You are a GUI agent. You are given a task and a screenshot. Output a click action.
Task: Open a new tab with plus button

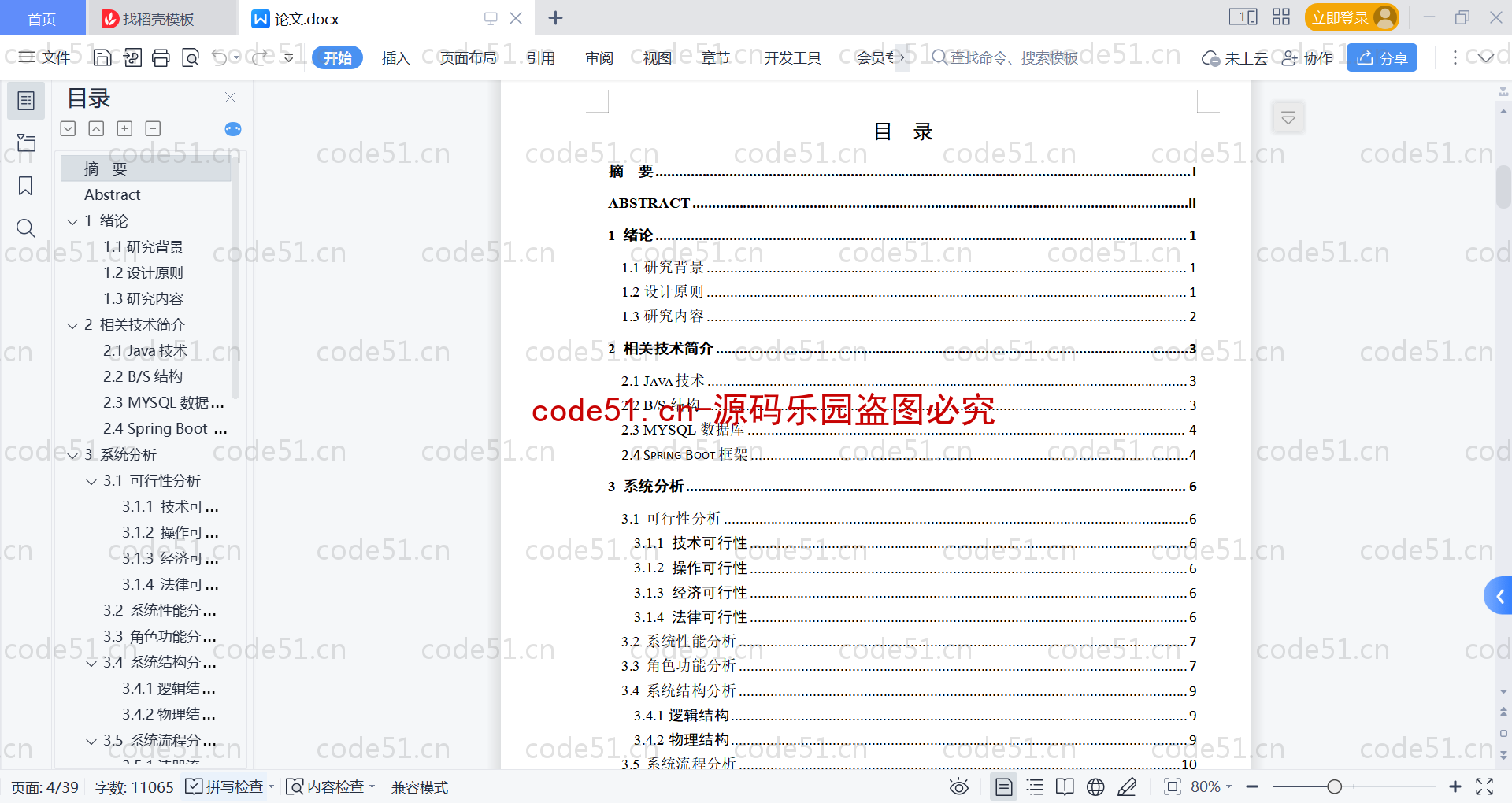pos(555,17)
